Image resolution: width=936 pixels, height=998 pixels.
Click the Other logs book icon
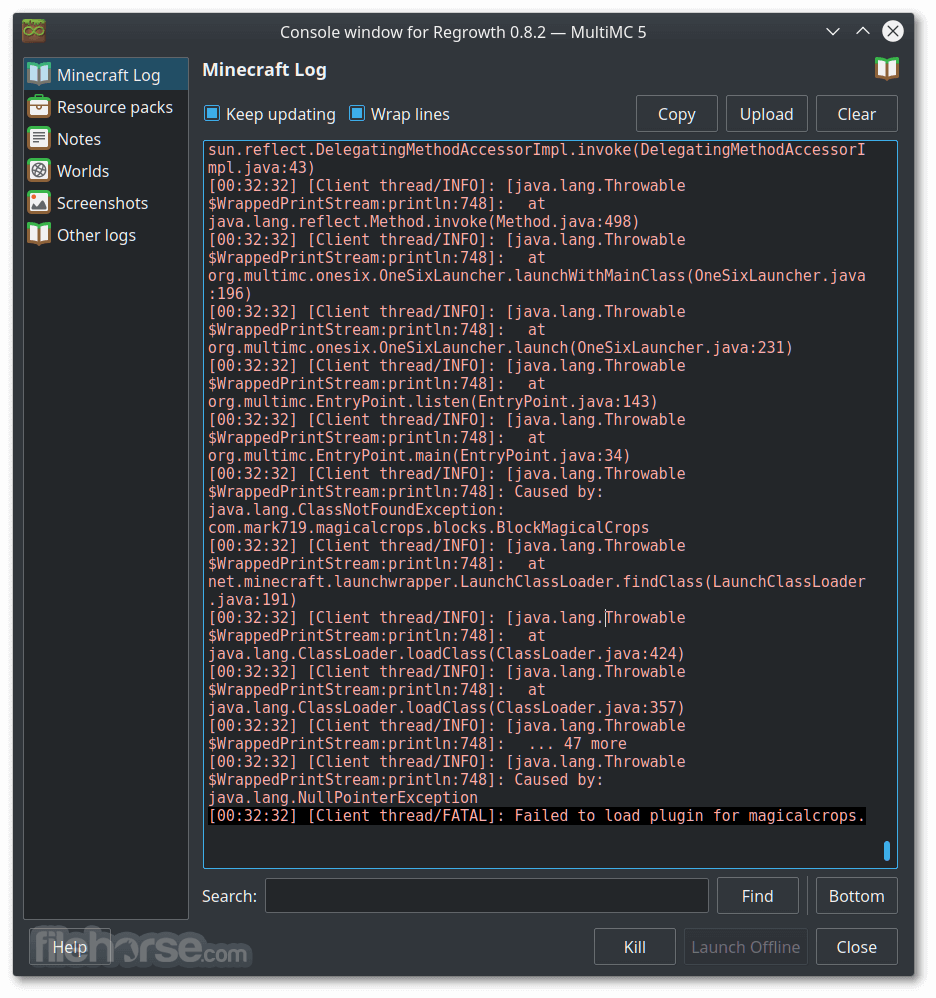tap(39, 234)
